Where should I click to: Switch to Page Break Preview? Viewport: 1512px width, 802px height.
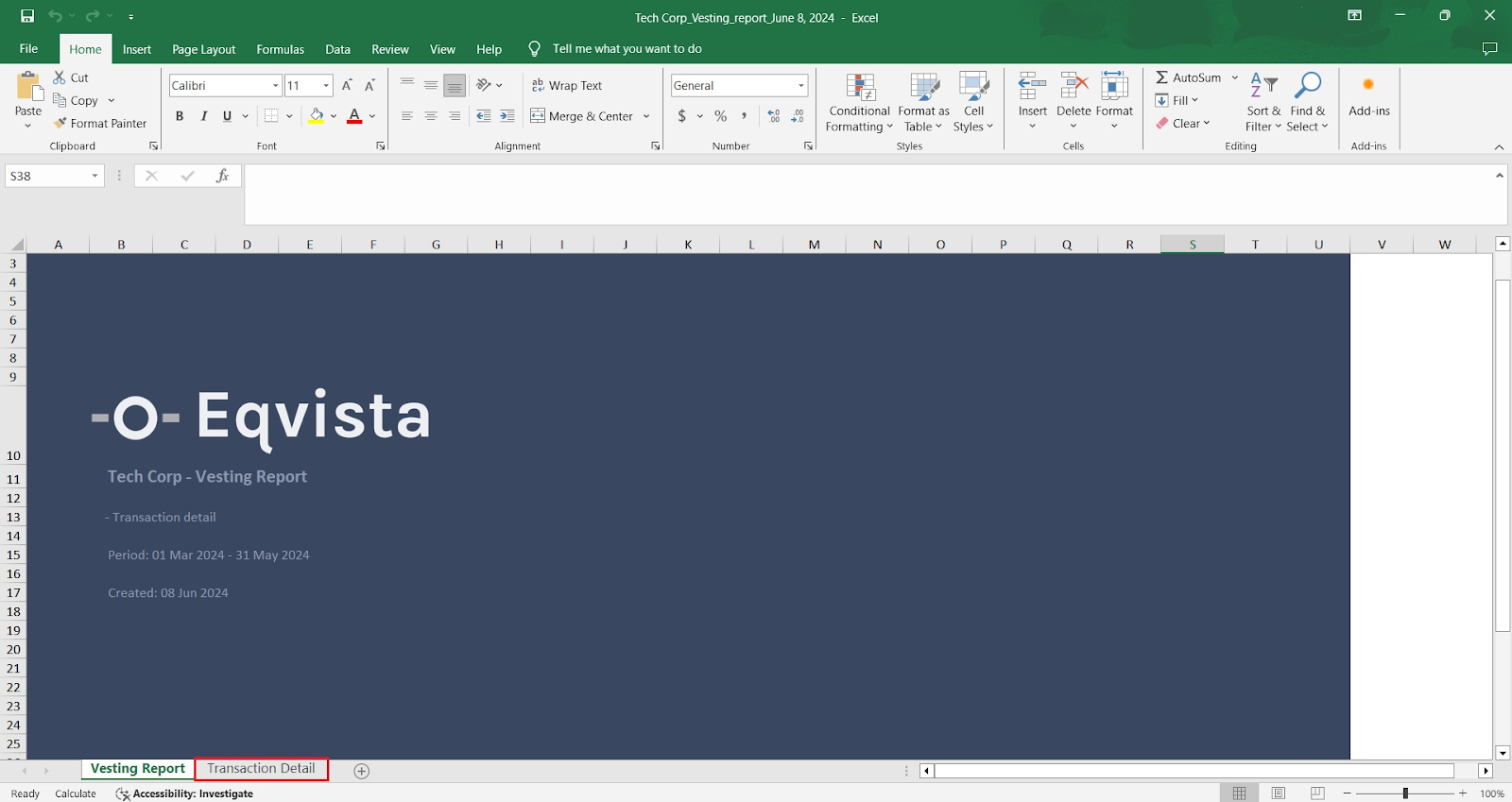[x=1317, y=793]
